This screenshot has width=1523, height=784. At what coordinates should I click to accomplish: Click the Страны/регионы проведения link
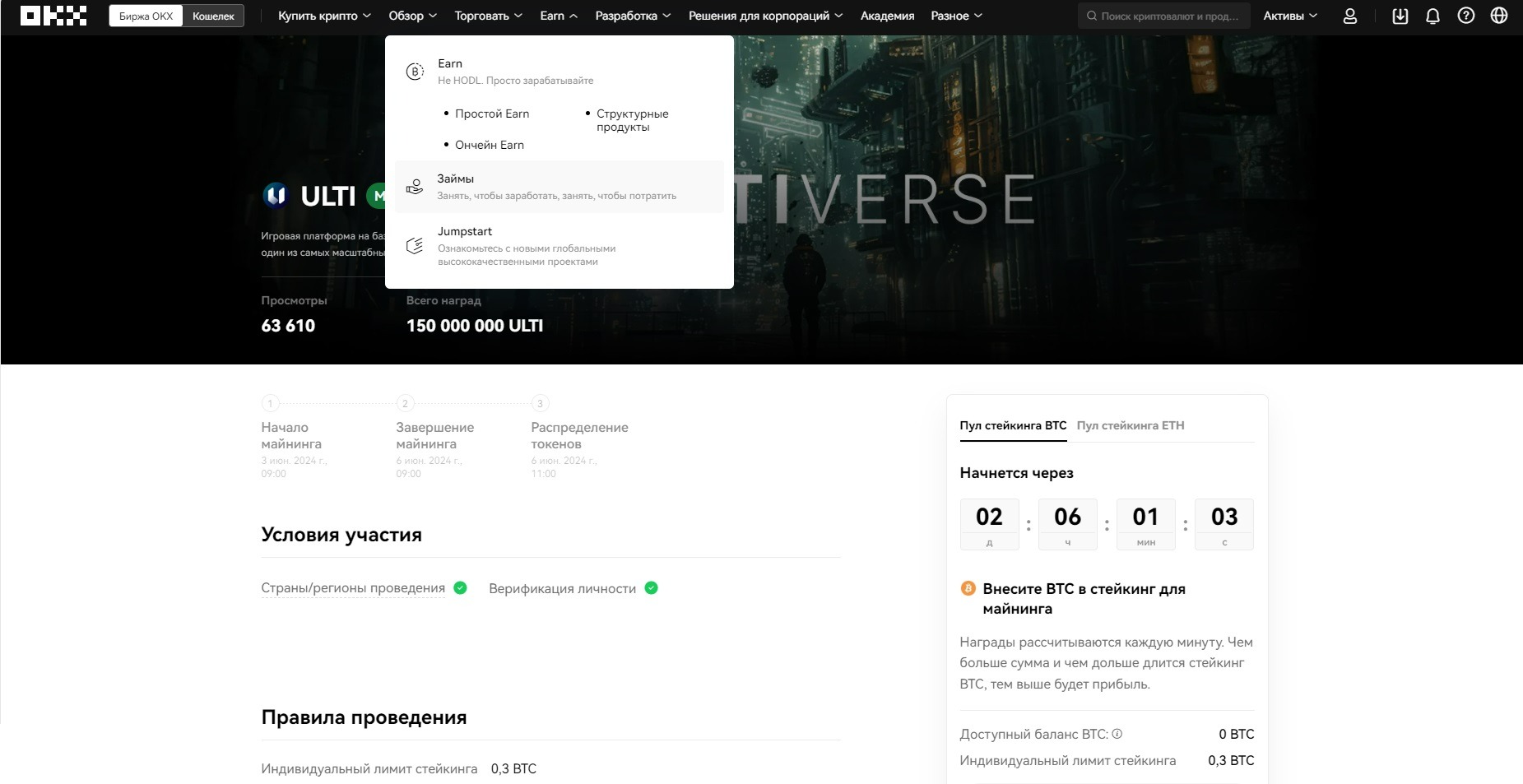[353, 588]
